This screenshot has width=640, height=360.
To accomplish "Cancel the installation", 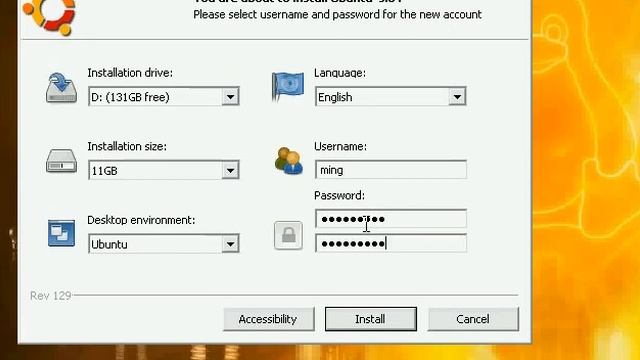I will point(473,319).
